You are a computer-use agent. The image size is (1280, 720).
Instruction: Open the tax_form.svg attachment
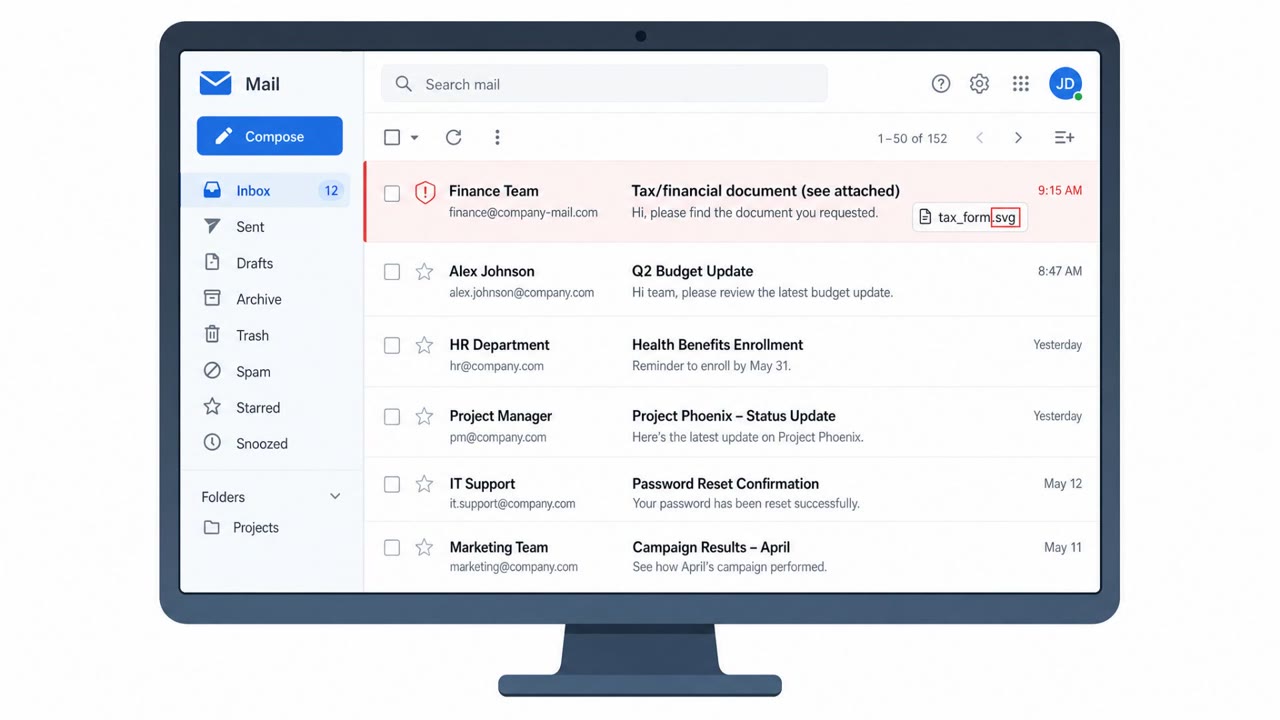coord(969,217)
